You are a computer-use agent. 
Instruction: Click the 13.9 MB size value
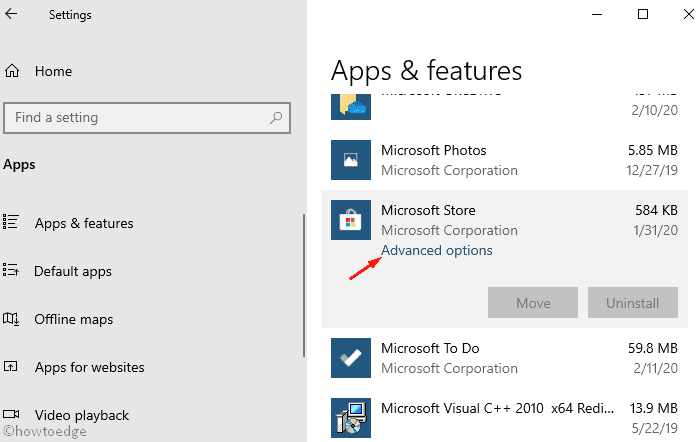653,408
